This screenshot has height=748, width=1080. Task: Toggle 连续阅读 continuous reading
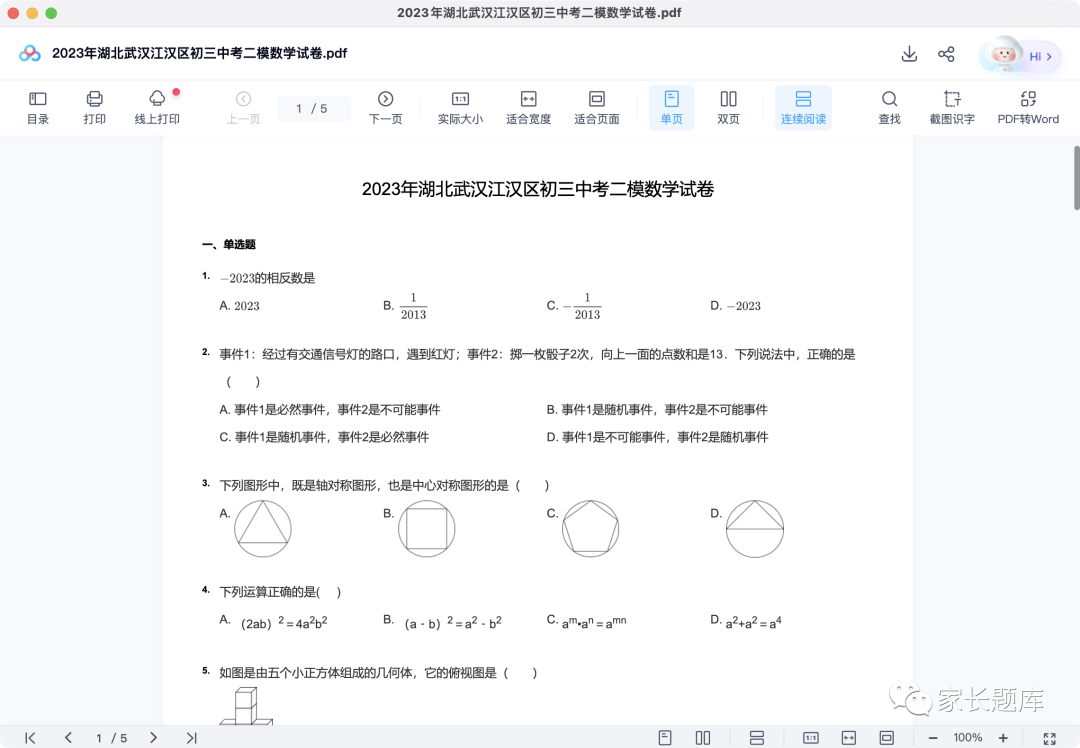[x=803, y=108]
